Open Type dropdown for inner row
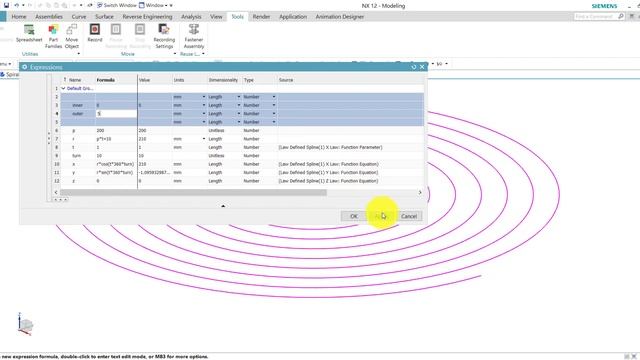The image size is (640, 360). [274, 105]
